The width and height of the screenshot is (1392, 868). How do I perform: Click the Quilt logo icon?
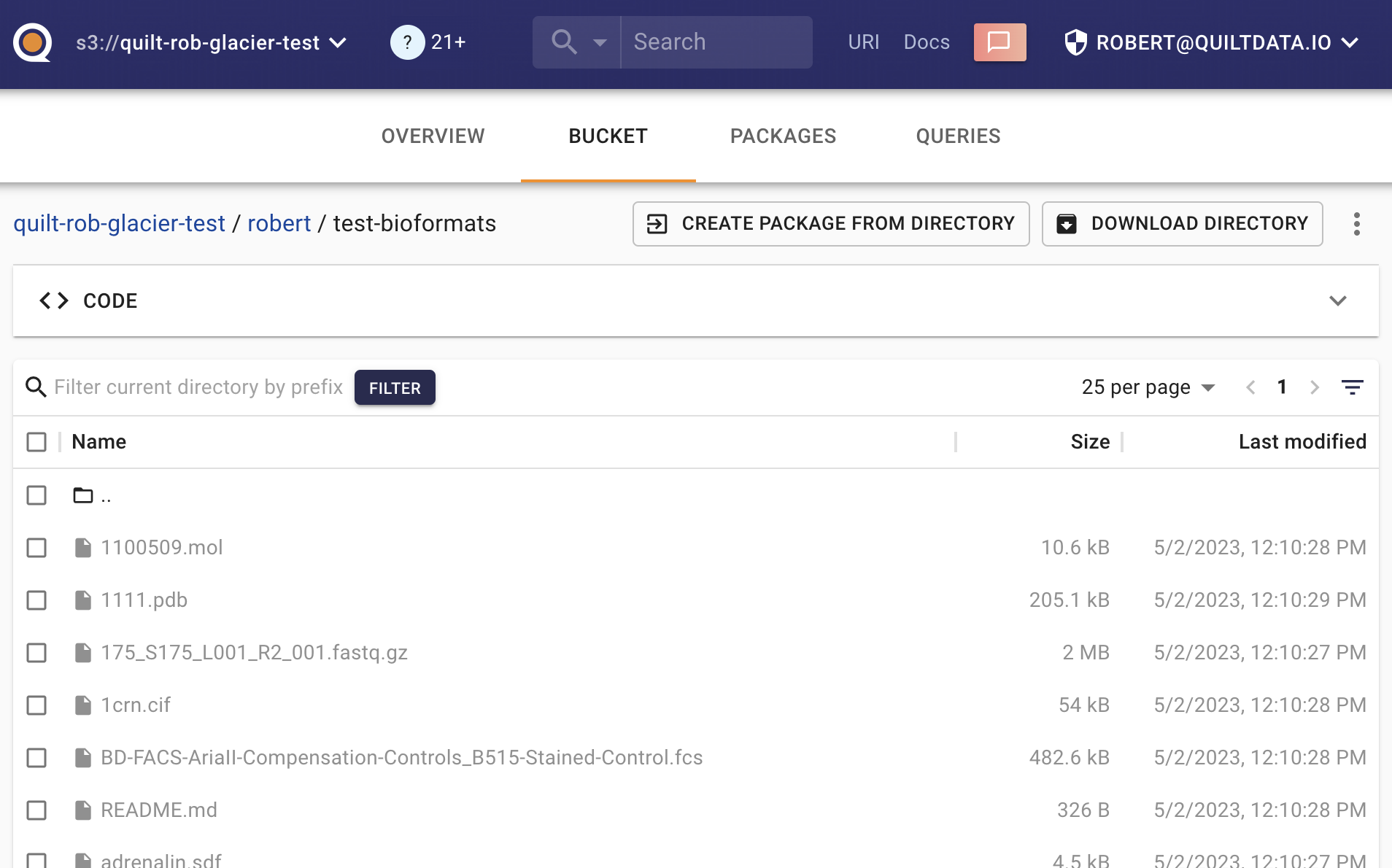32,42
